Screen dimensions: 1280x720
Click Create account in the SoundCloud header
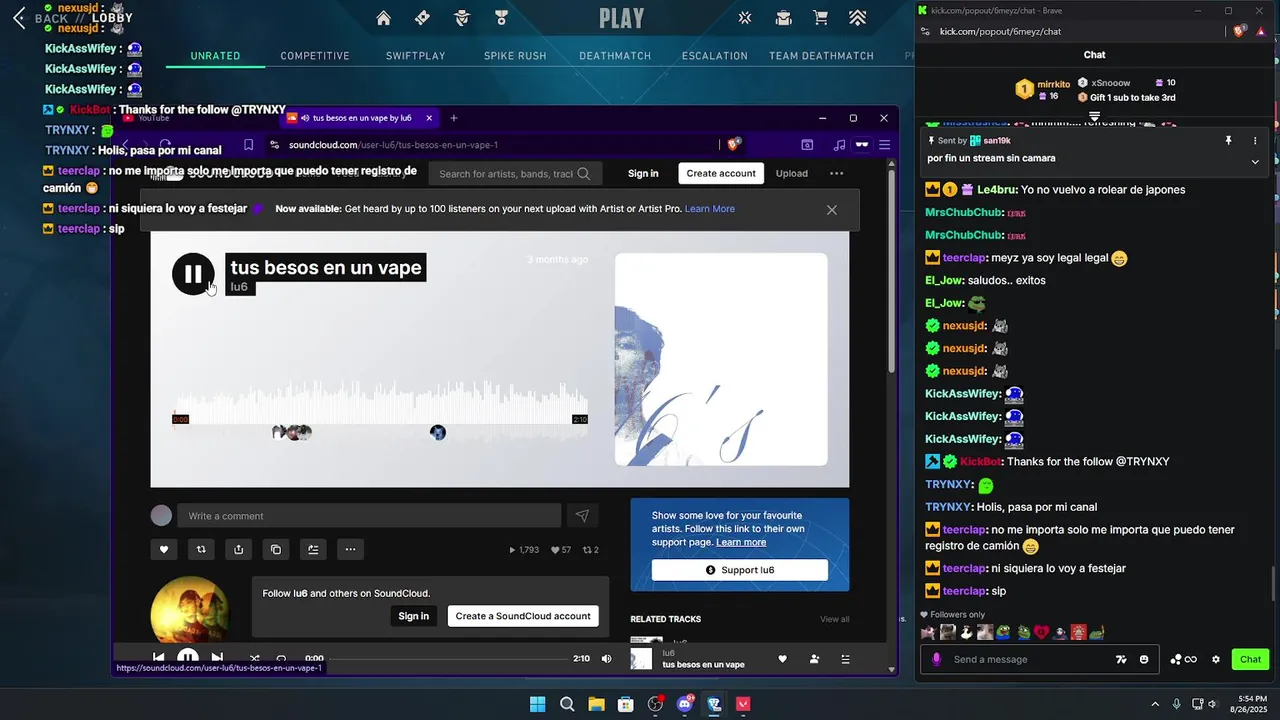pyautogui.click(x=721, y=174)
